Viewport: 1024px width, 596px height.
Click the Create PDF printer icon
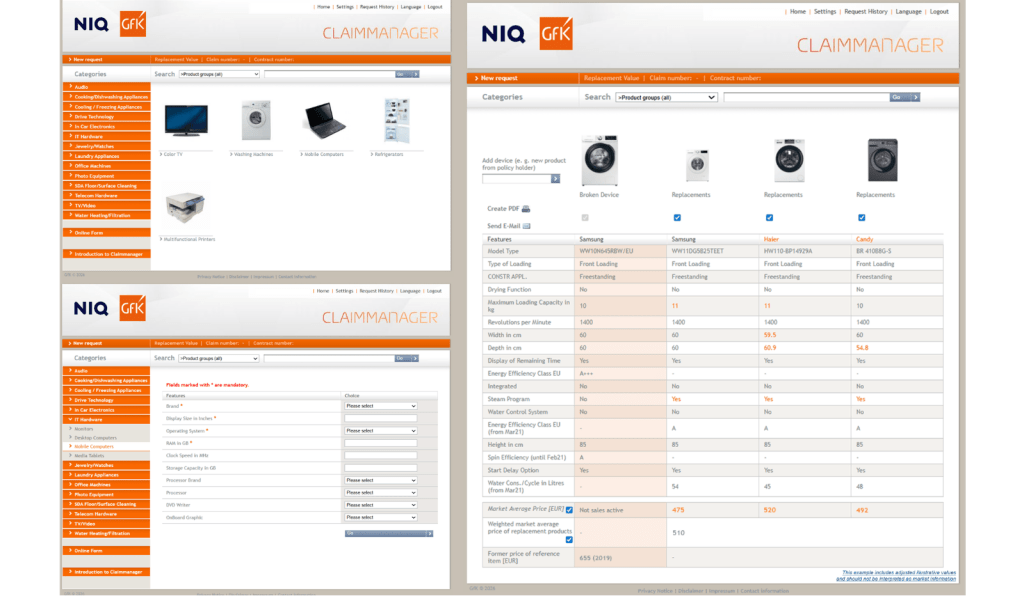coord(527,210)
